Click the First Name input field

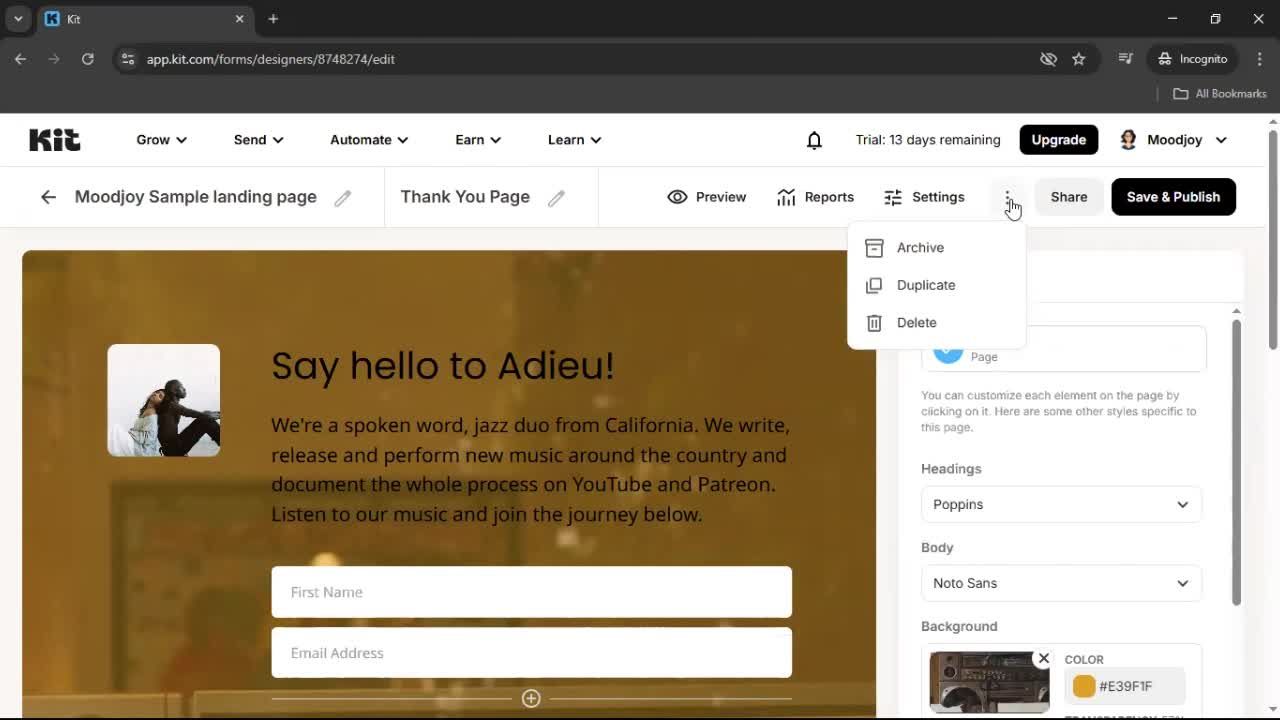[x=531, y=592]
